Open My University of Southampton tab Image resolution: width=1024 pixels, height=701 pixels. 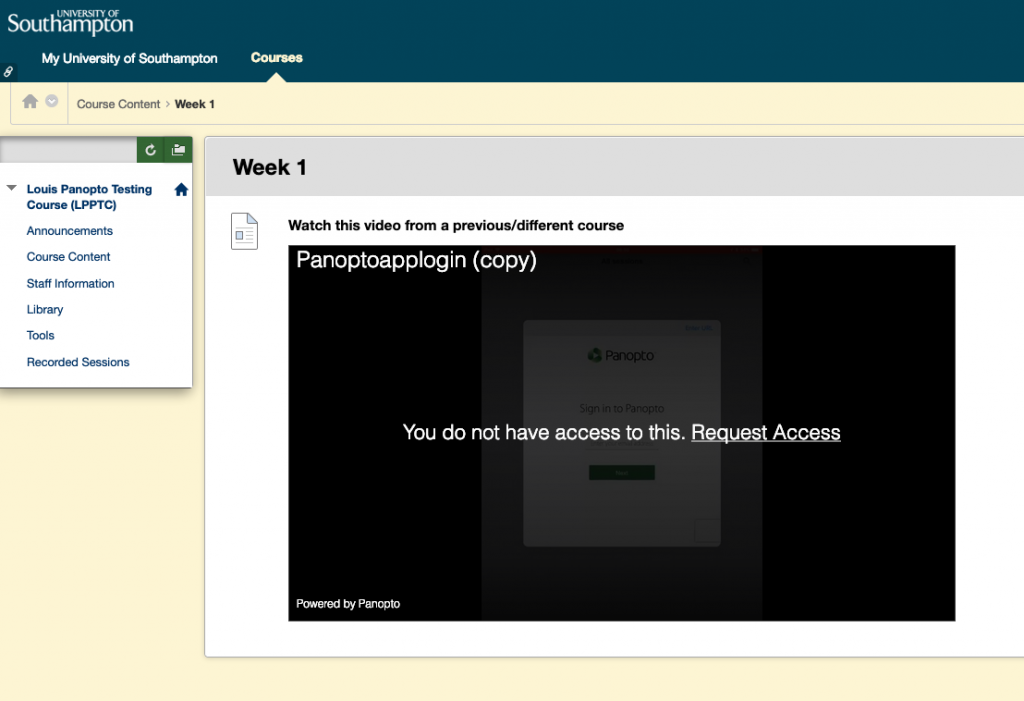(129, 58)
